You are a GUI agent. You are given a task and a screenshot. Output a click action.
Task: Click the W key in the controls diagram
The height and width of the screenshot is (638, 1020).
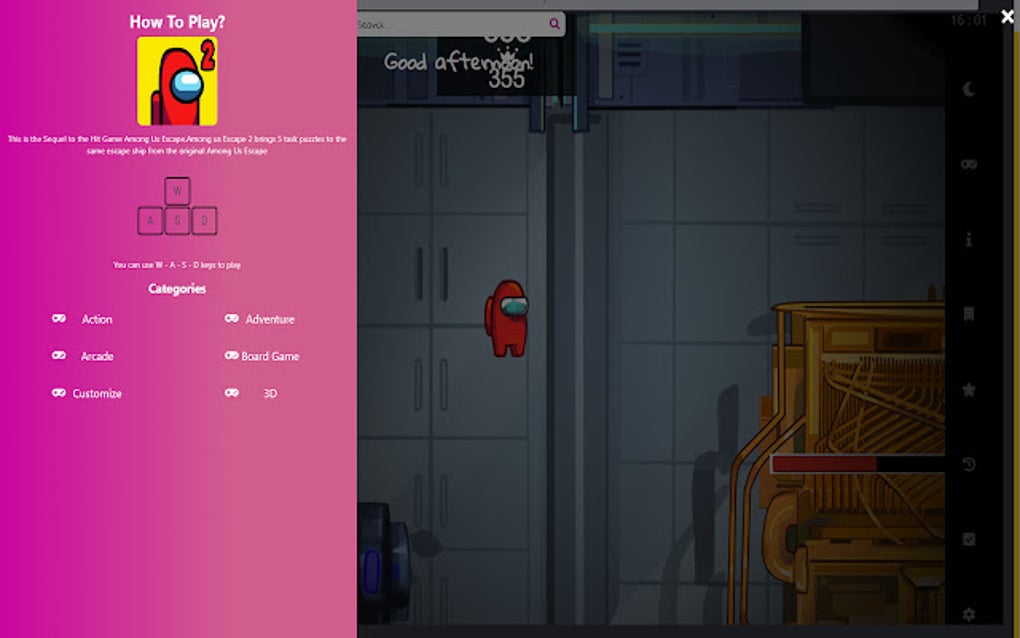[176, 190]
